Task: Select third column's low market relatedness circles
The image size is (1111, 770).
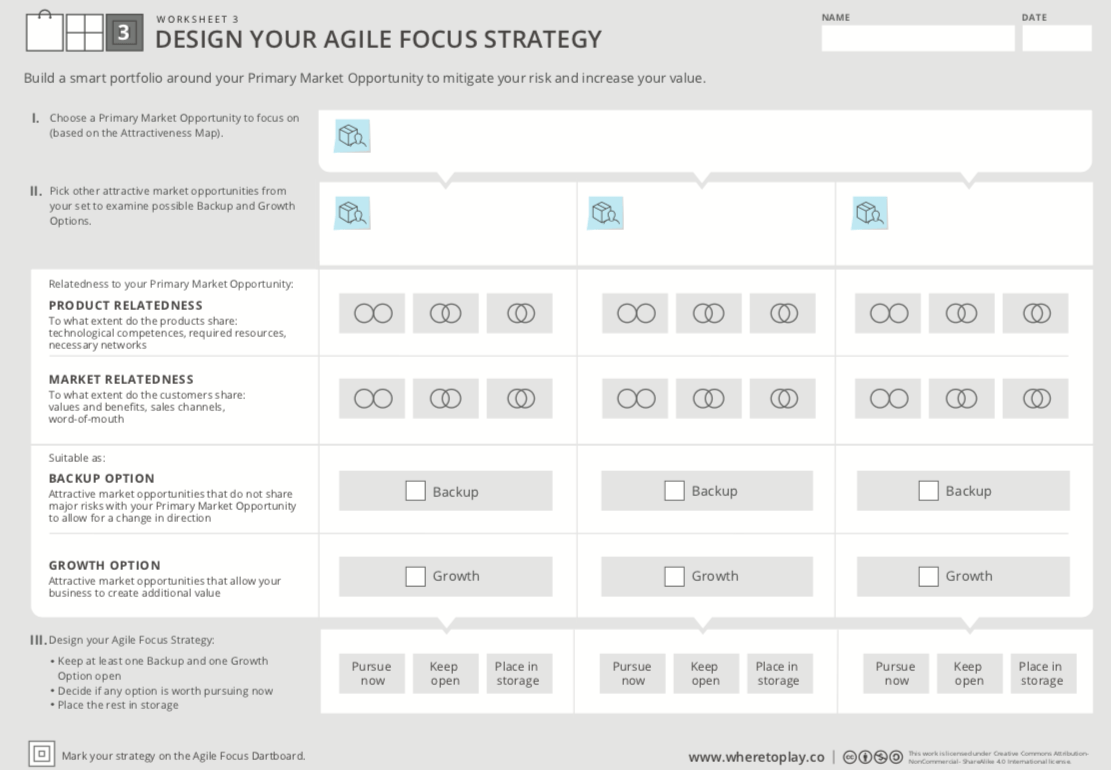Action: tap(888, 398)
